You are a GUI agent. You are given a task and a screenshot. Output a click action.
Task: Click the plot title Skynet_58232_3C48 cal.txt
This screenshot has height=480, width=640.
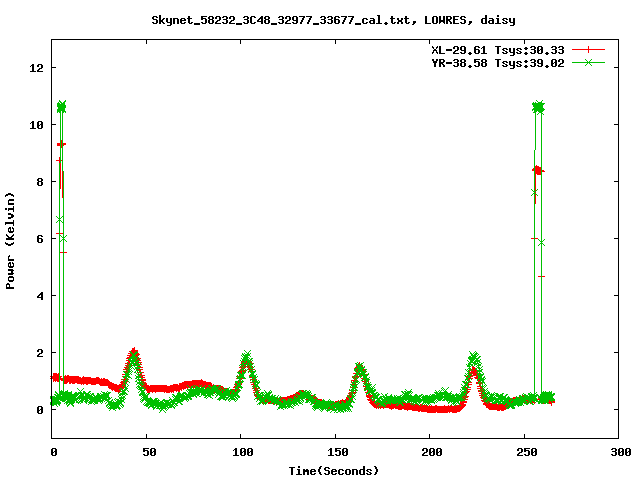pos(333,20)
